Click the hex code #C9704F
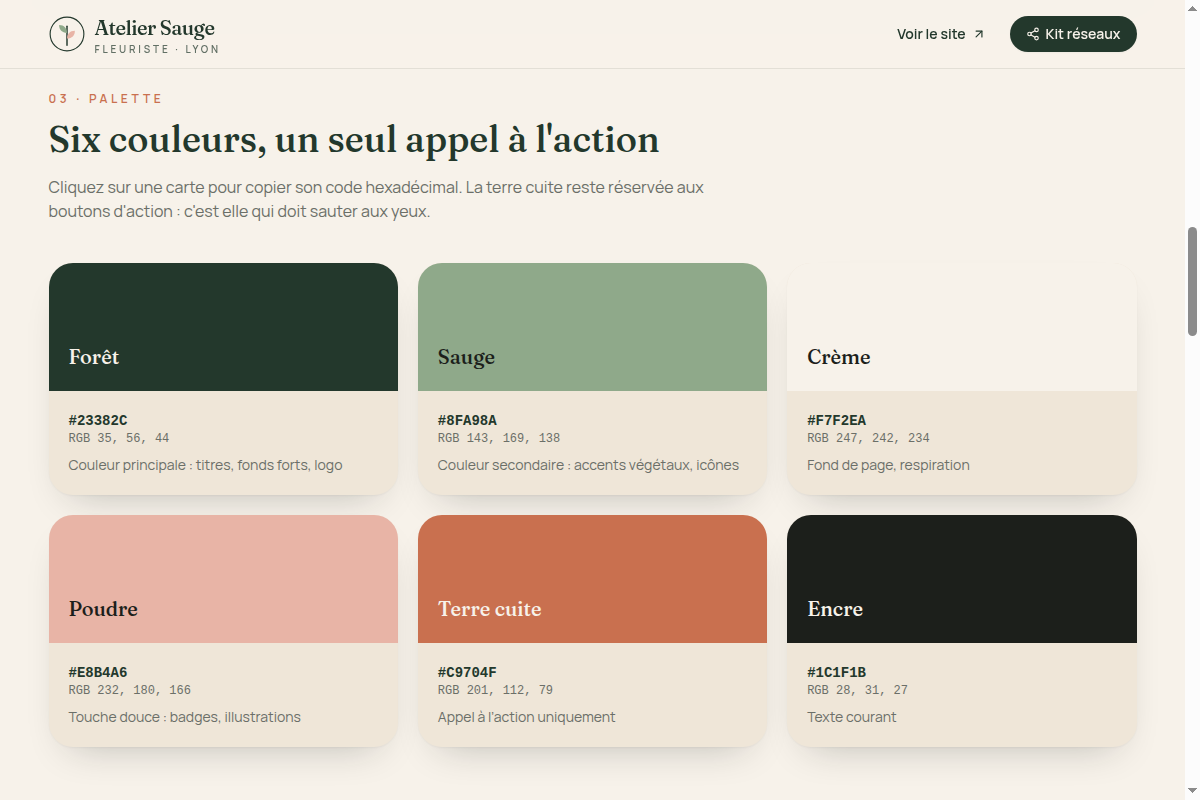The image size is (1200, 800). pyautogui.click(x=467, y=673)
